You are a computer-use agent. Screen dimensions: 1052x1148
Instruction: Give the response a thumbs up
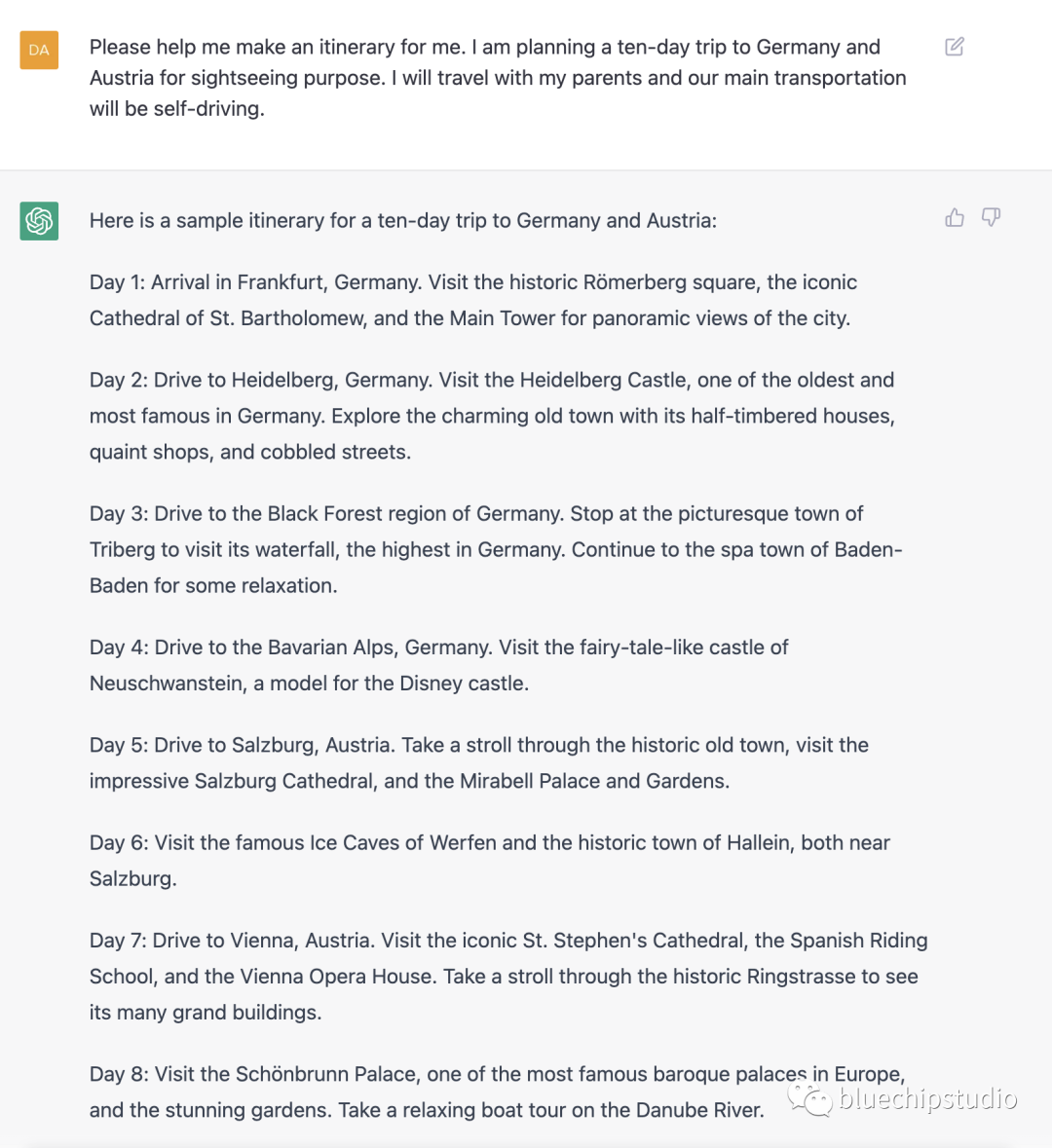coord(955,217)
